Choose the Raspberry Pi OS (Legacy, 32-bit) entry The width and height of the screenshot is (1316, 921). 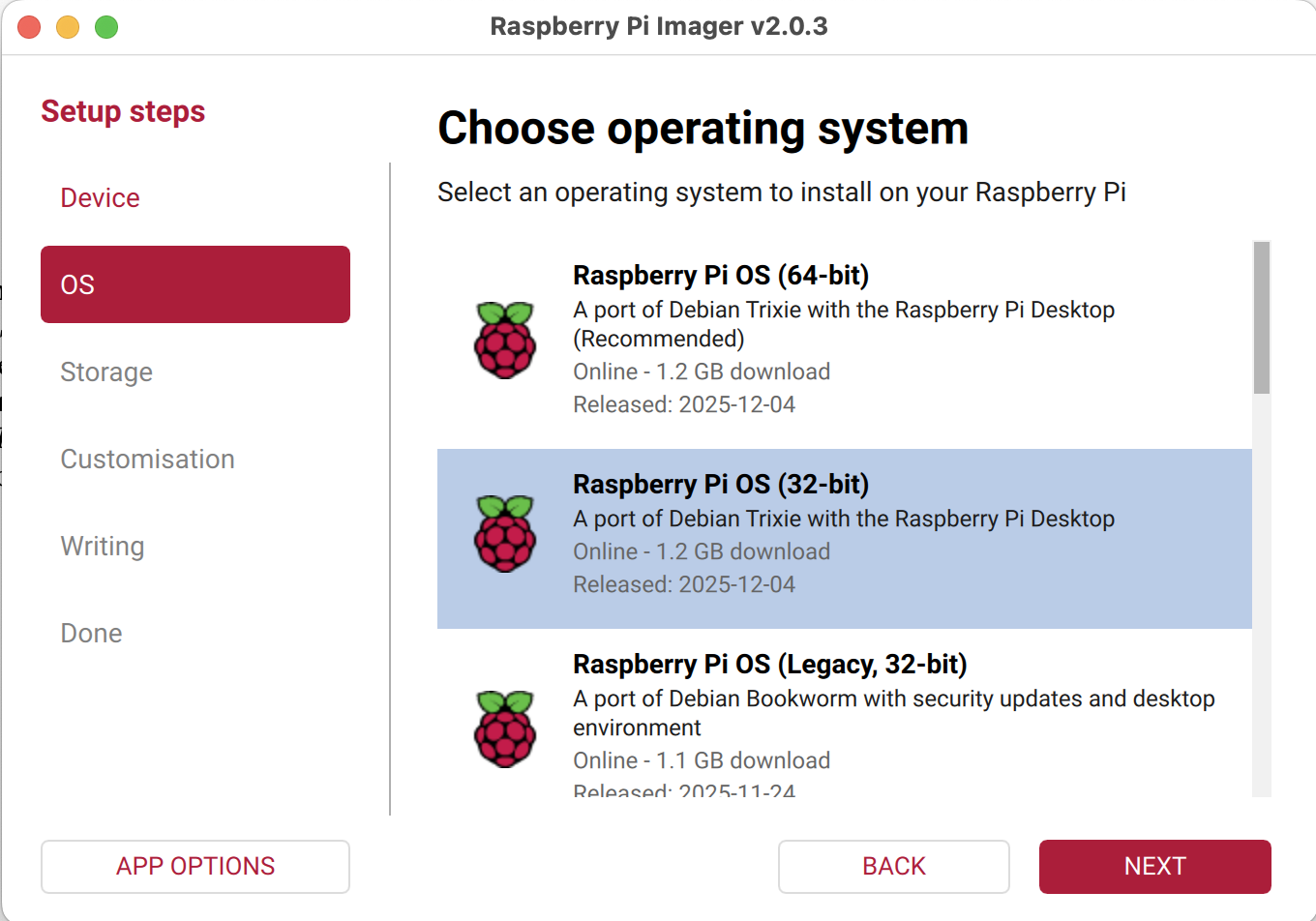769,665
